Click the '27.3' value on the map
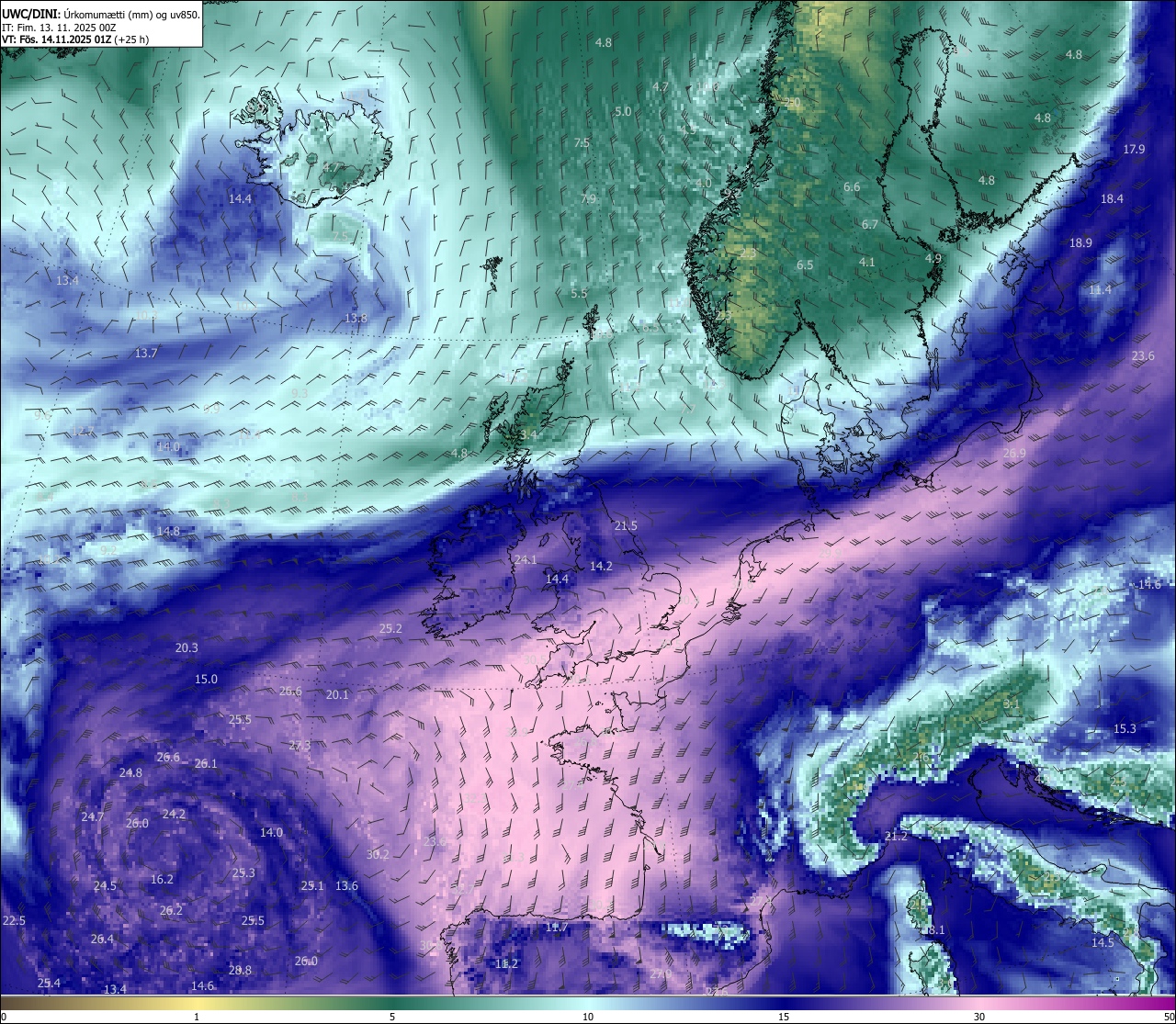1176x1024 pixels. point(300,746)
